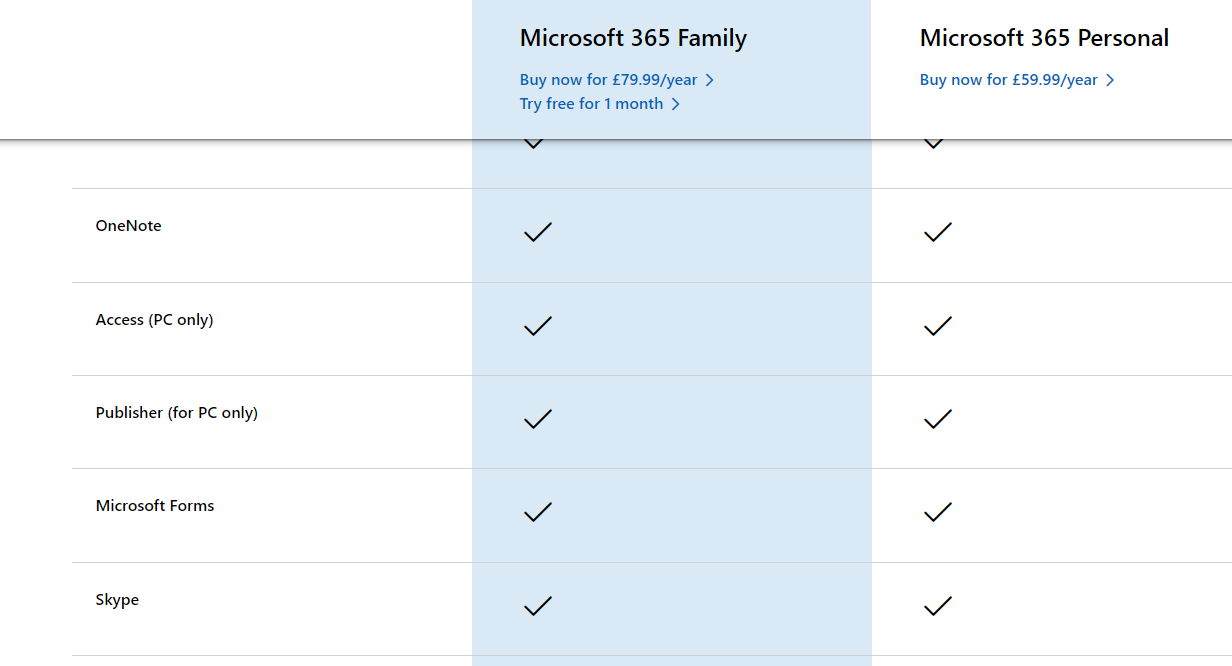This screenshot has width=1232, height=666.
Task: Select the OneNote row label
Action: (x=128, y=226)
